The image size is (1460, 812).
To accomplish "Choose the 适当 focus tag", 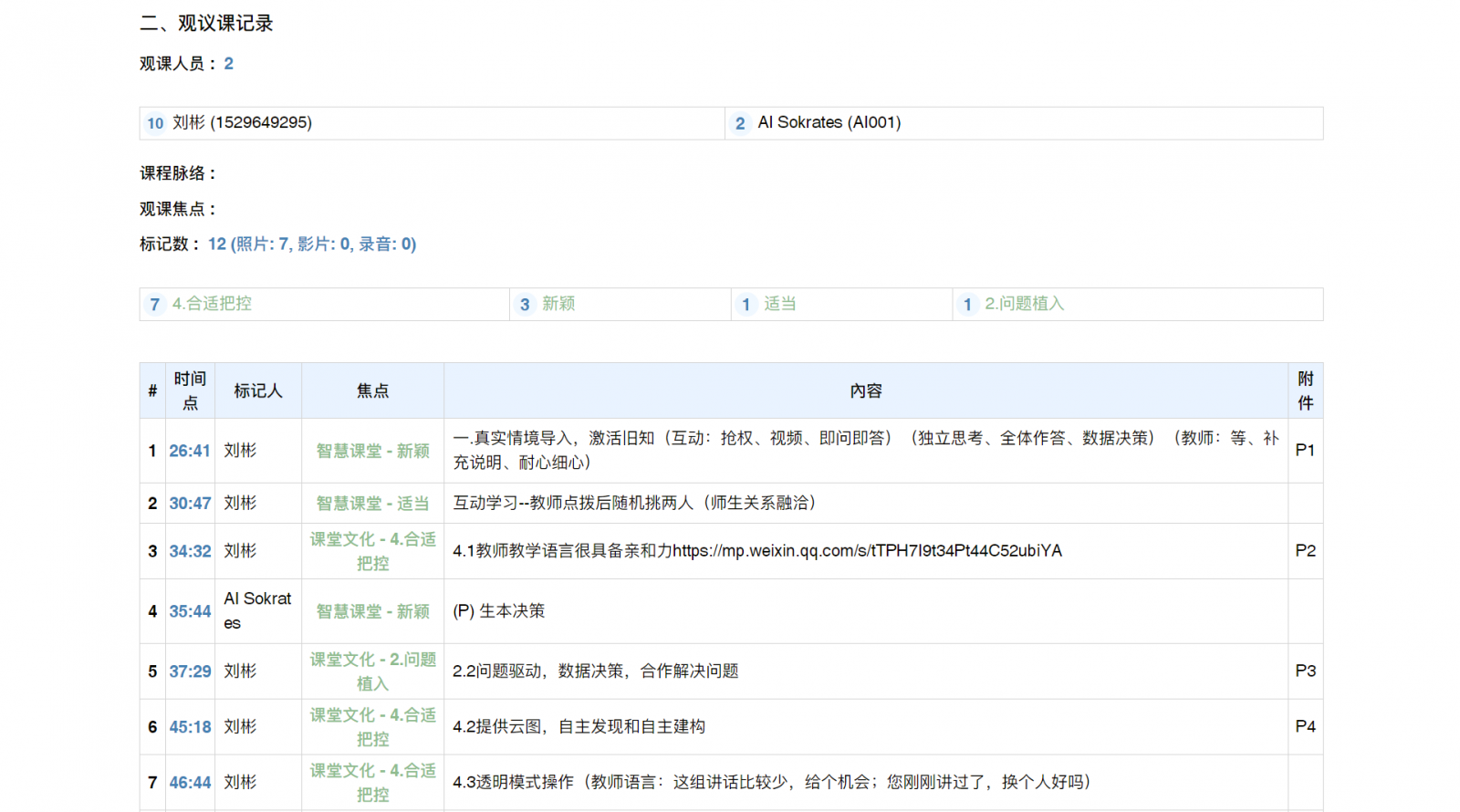I will click(x=779, y=304).
